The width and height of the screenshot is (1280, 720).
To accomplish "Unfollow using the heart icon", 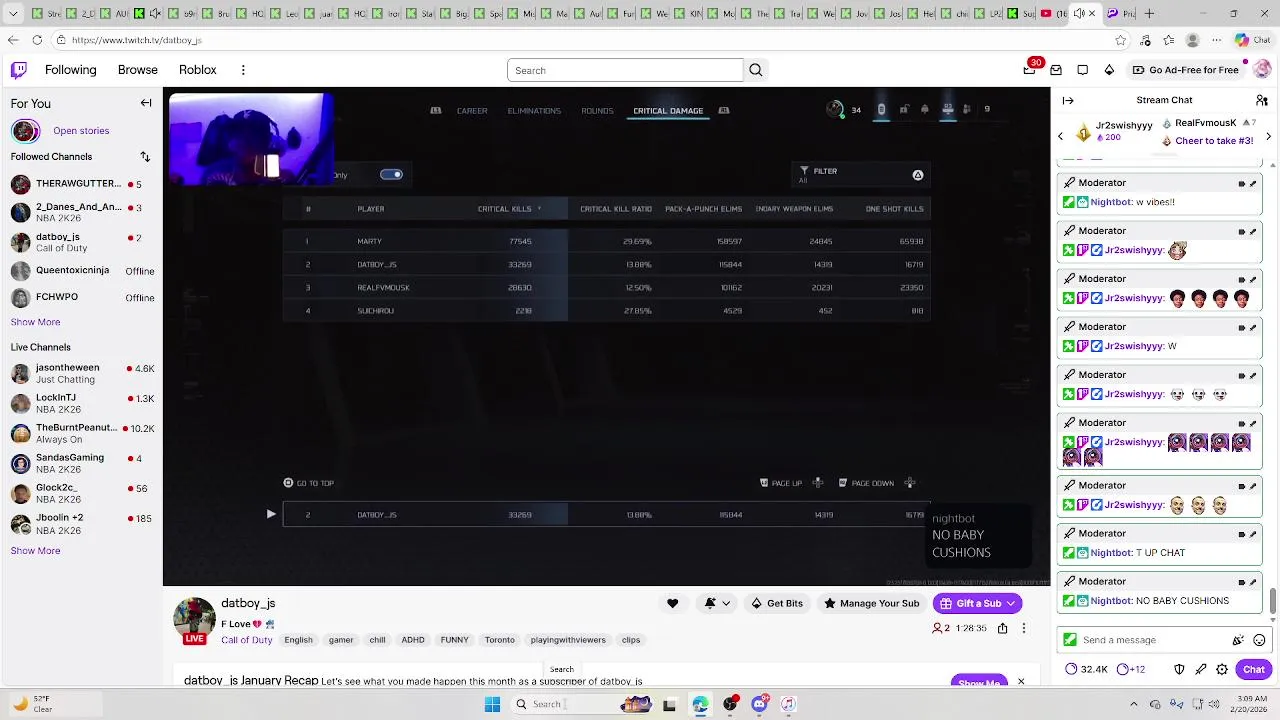I will coord(672,603).
